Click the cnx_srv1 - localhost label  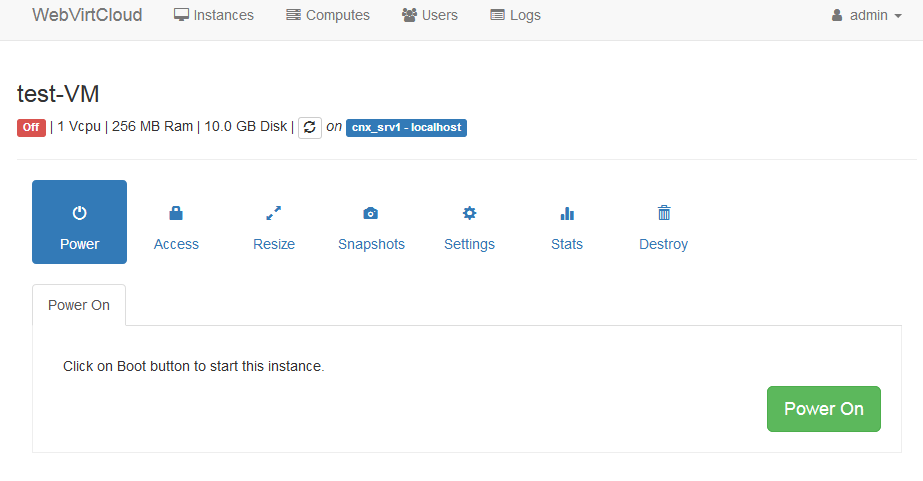point(406,128)
